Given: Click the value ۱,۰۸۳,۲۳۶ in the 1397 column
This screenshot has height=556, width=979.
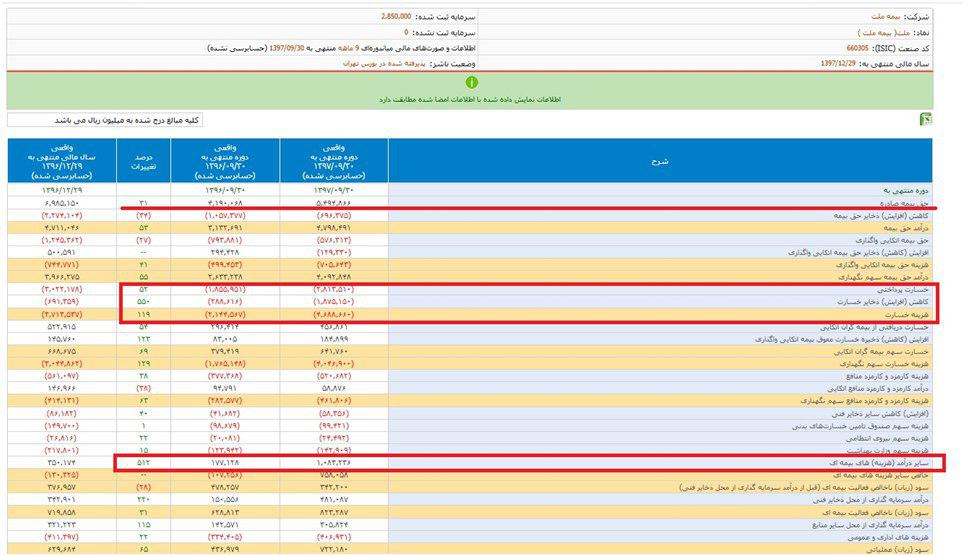Looking at the screenshot, I should coord(333,463).
